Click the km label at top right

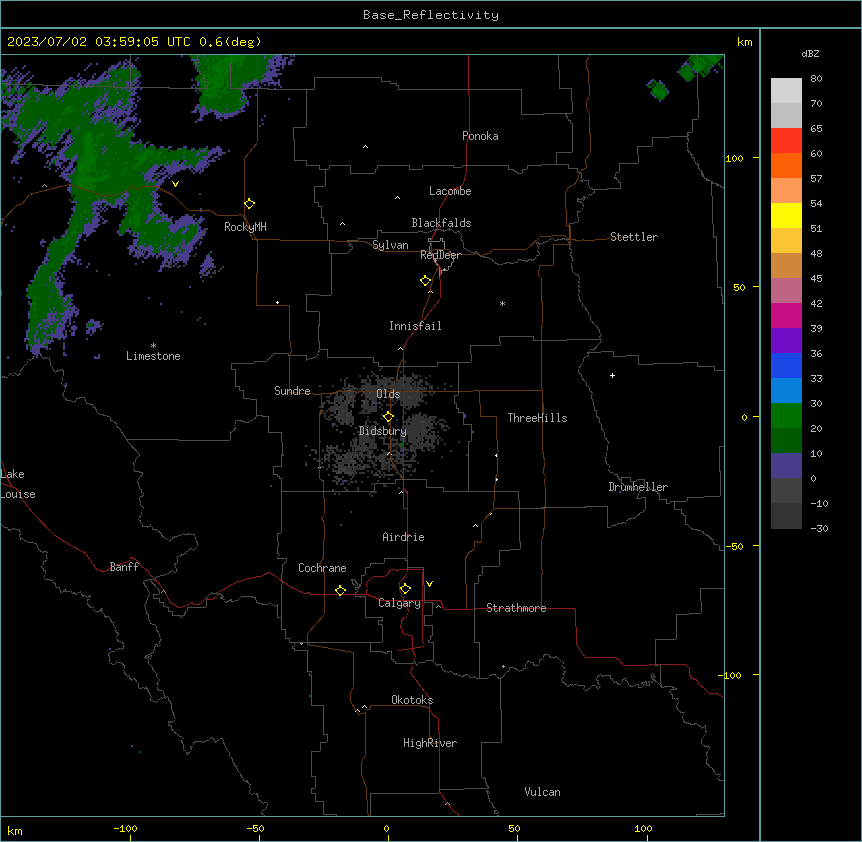[744, 42]
